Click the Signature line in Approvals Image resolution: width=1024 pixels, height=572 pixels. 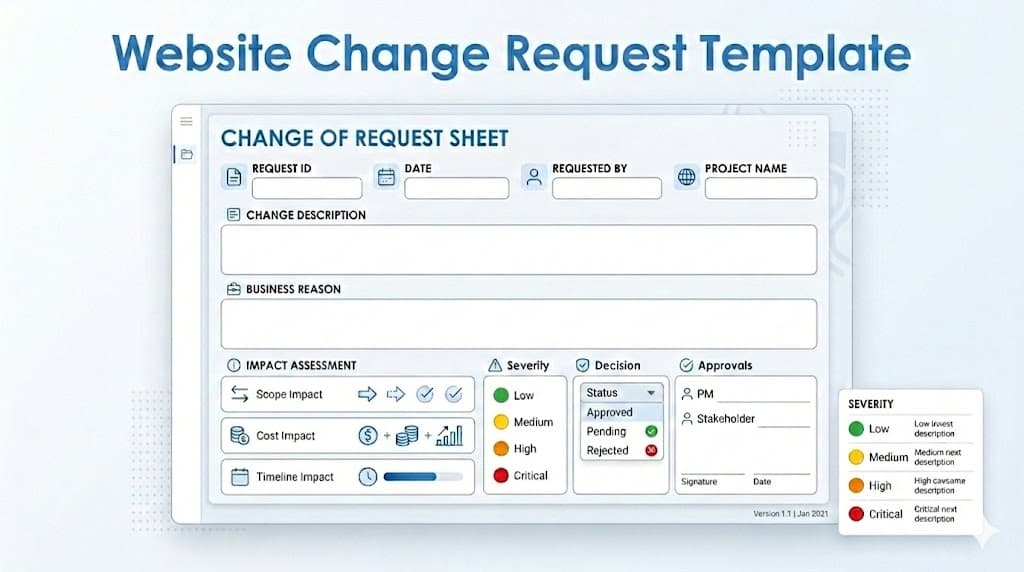pos(712,473)
